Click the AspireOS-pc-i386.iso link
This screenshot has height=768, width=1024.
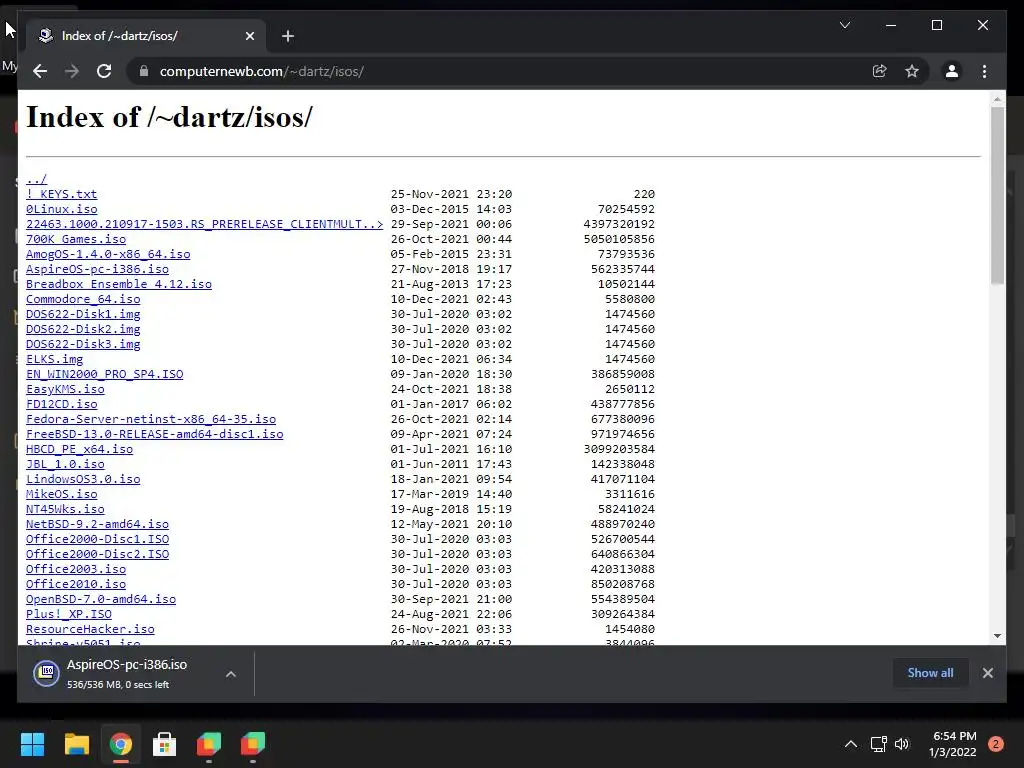point(97,269)
